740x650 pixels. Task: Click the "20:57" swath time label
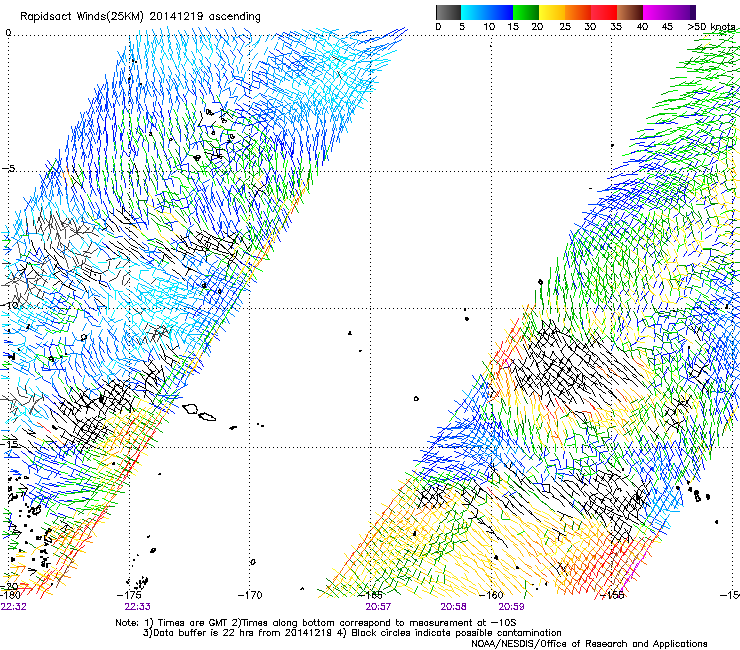click(x=378, y=607)
